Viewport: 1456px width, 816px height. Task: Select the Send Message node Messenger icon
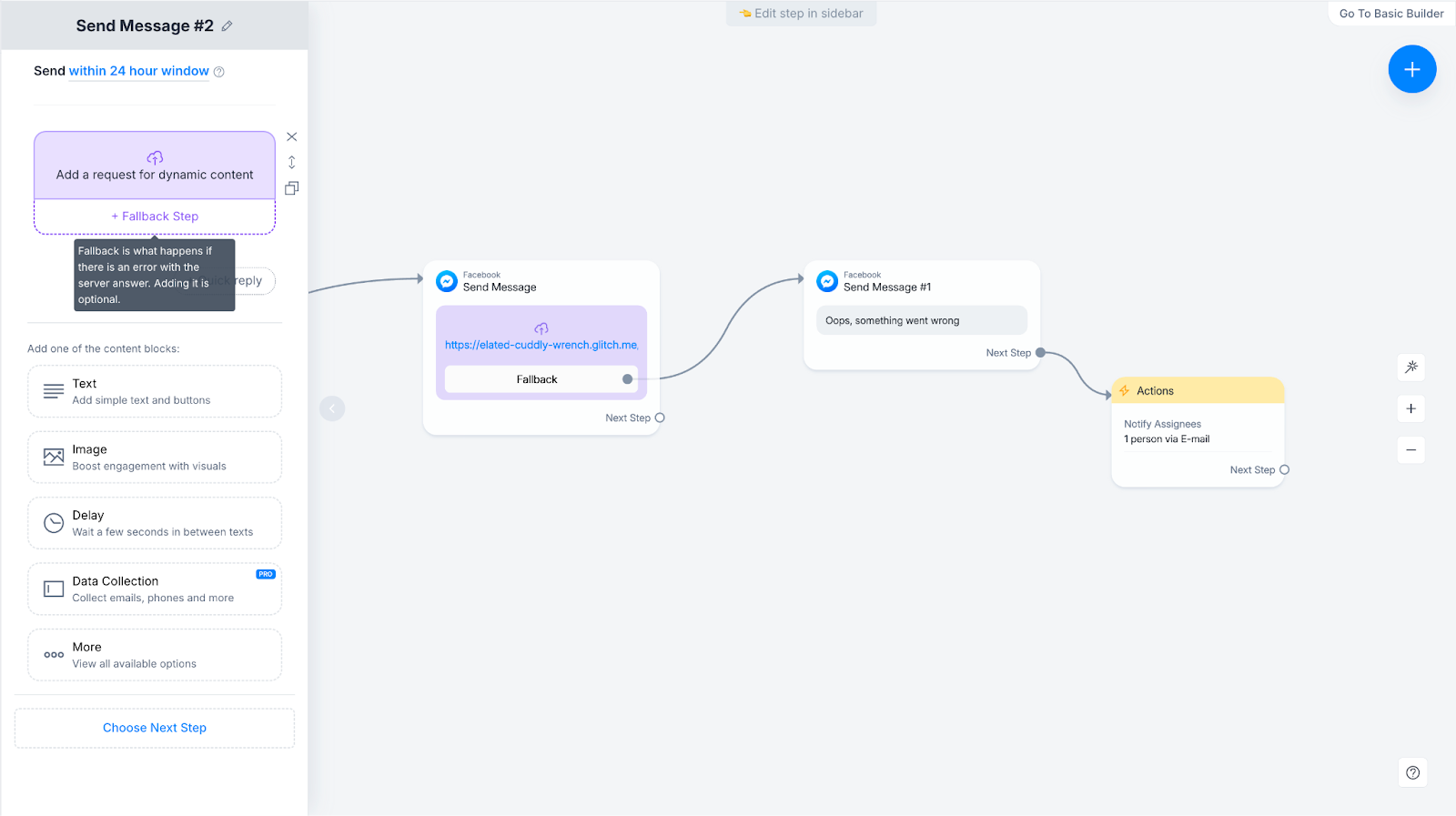point(447,281)
